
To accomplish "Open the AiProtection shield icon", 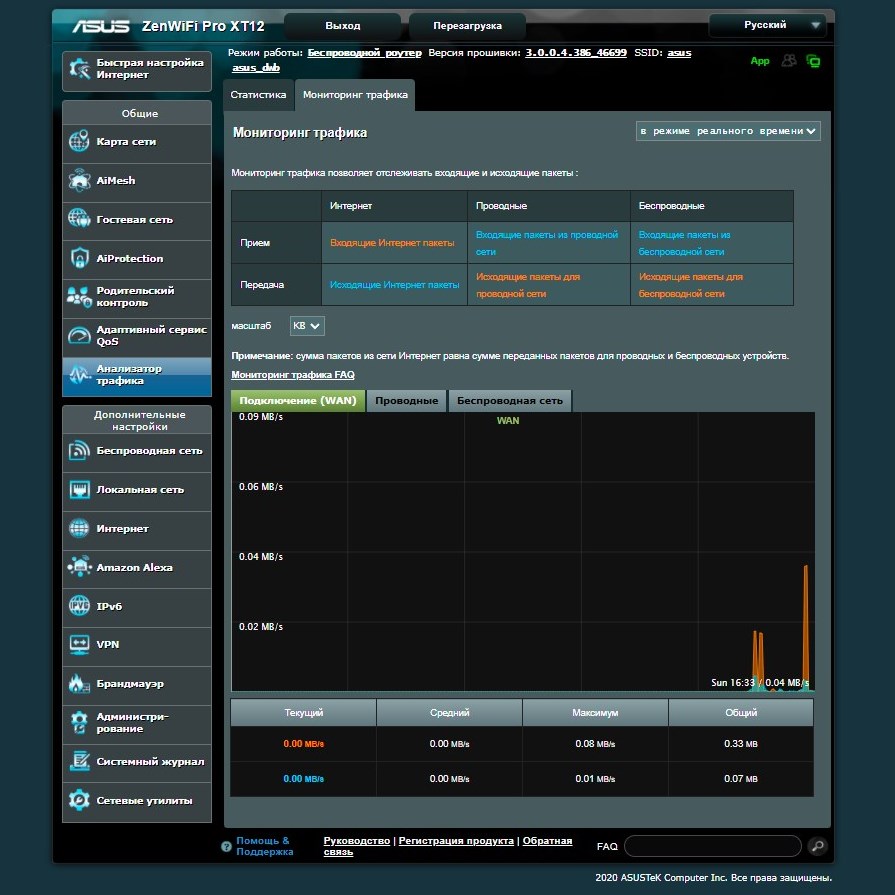I will click(x=79, y=259).
